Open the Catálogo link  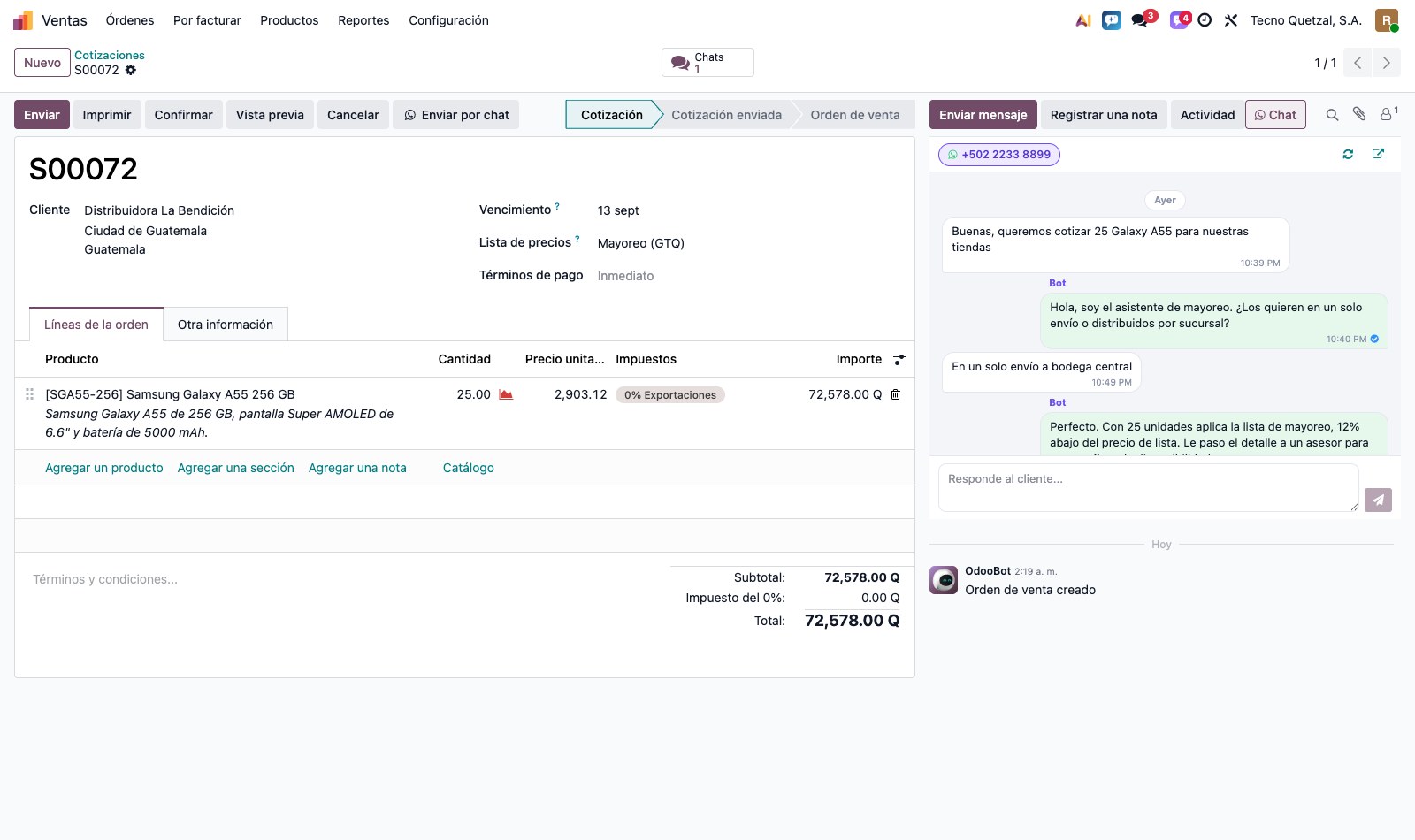coord(469,468)
